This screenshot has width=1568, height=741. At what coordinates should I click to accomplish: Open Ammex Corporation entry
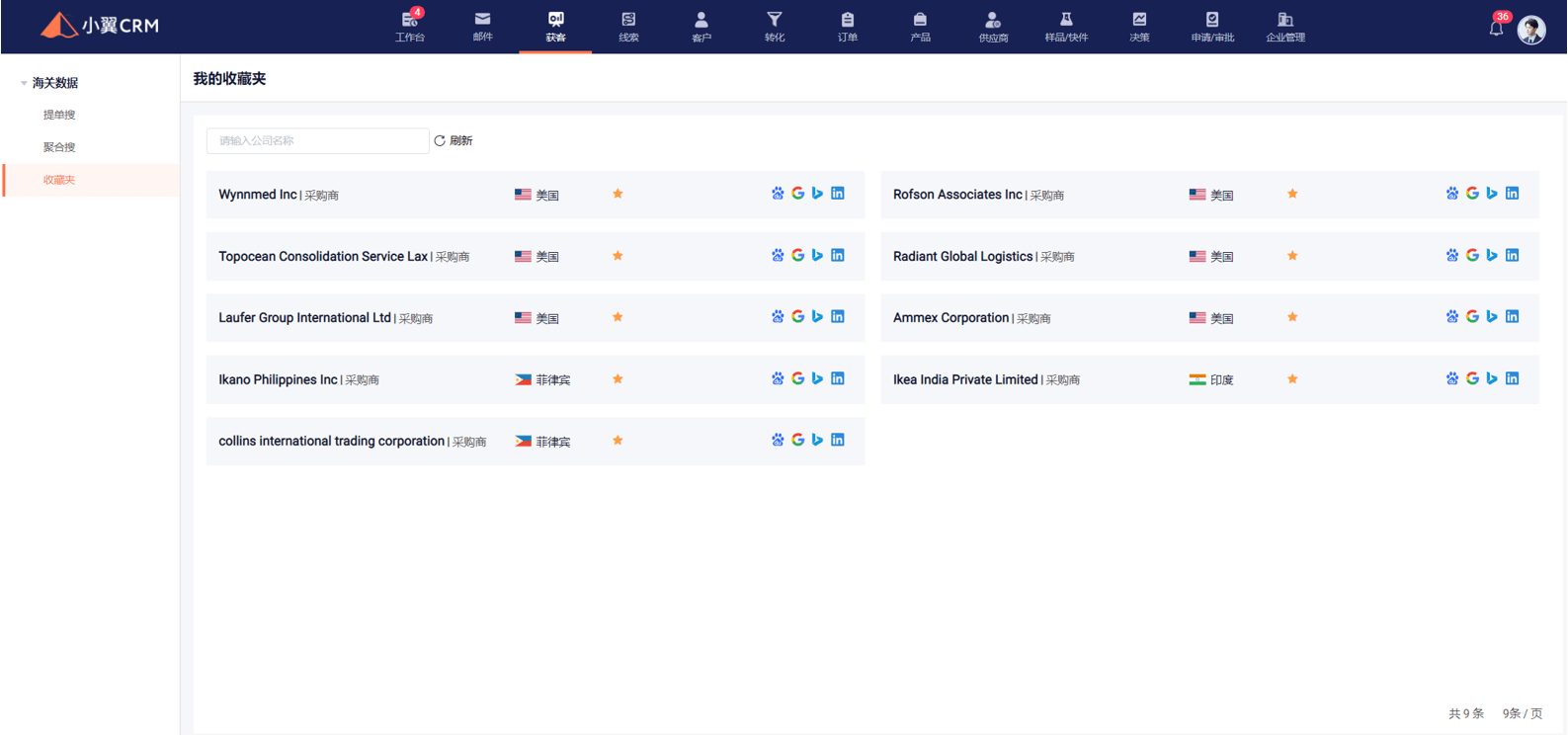point(951,317)
